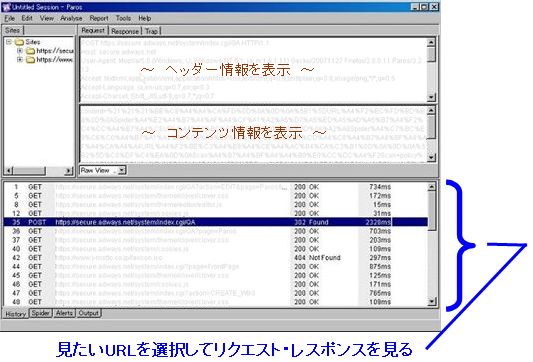Click scroll down arrow in header pane
This screenshot has height=362, width=533.
tap(431, 98)
